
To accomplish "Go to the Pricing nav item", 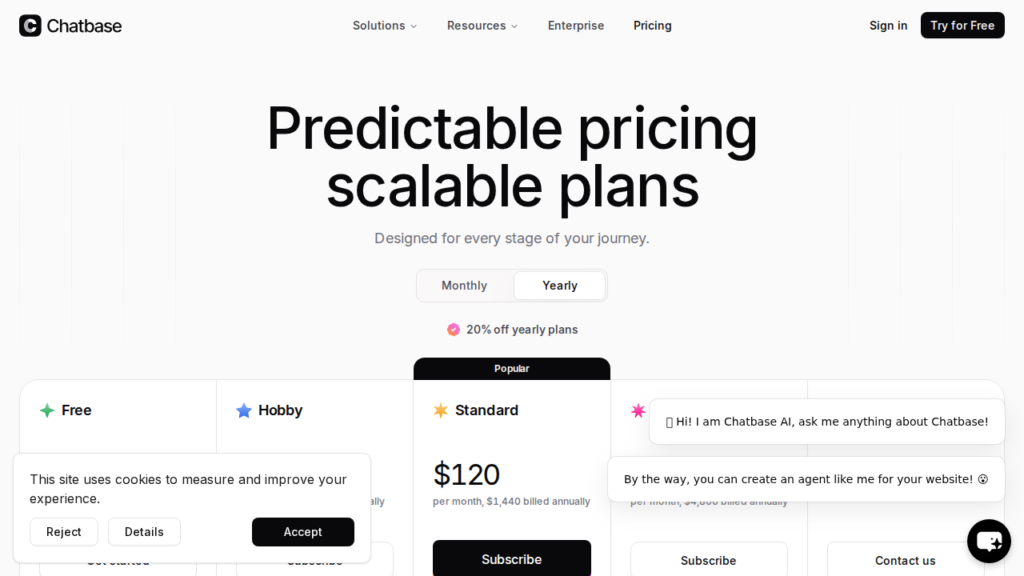I will click(x=652, y=26).
